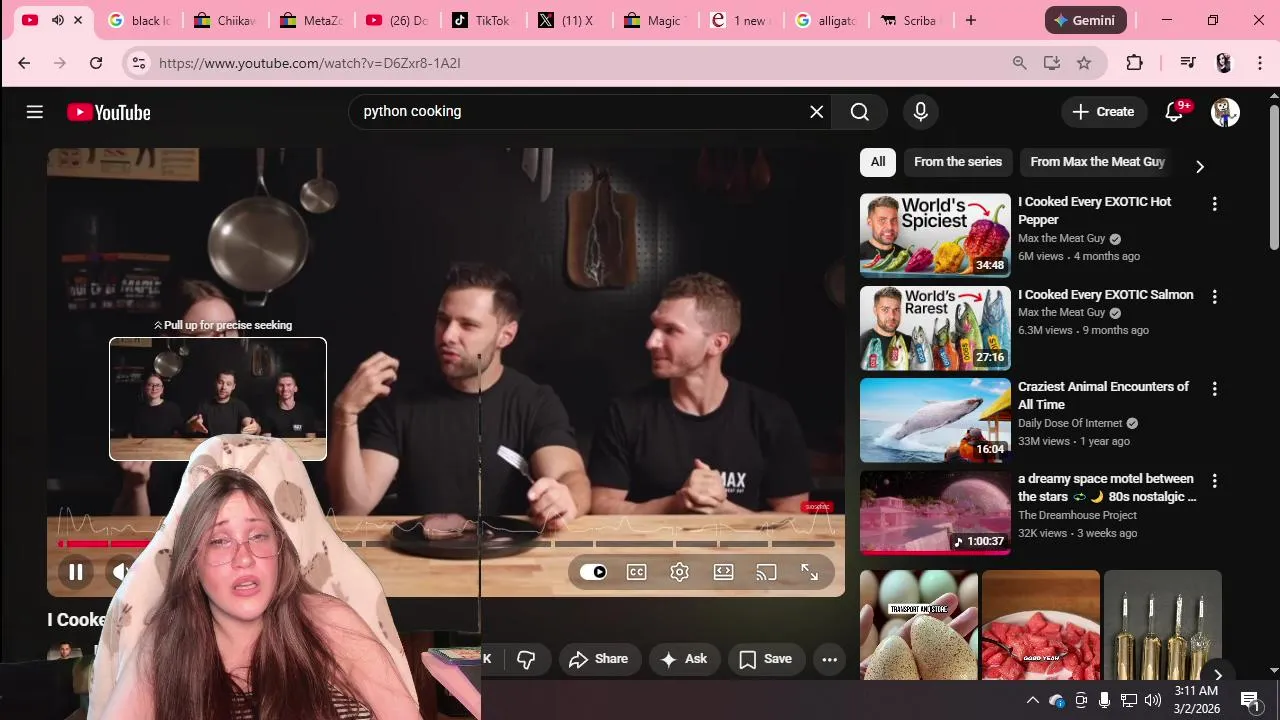
Task: Show more filter chips with arrow
Action: click(1200, 167)
